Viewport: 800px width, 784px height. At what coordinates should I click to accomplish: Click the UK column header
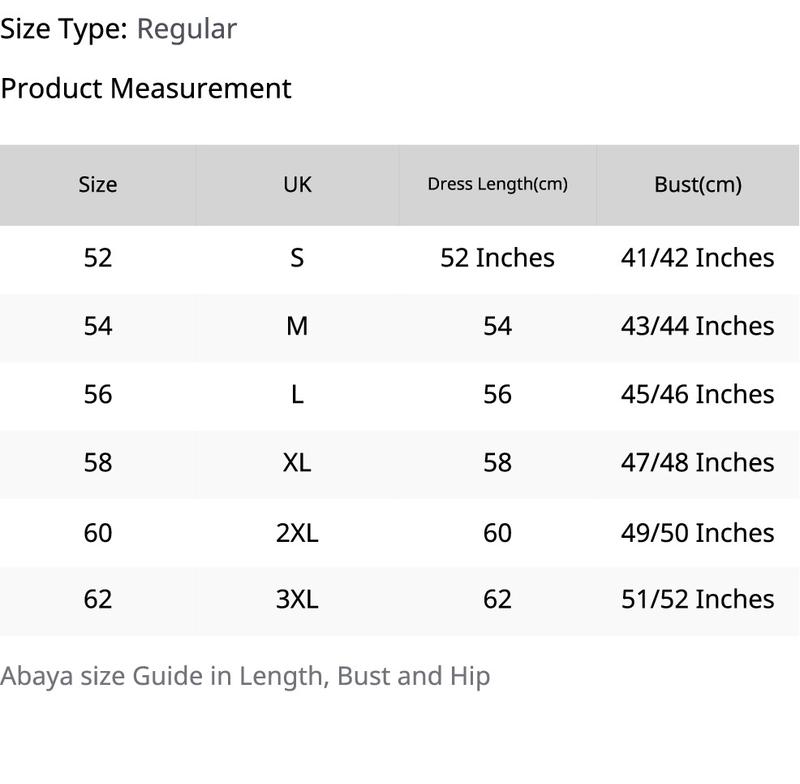(x=297, y=184)
